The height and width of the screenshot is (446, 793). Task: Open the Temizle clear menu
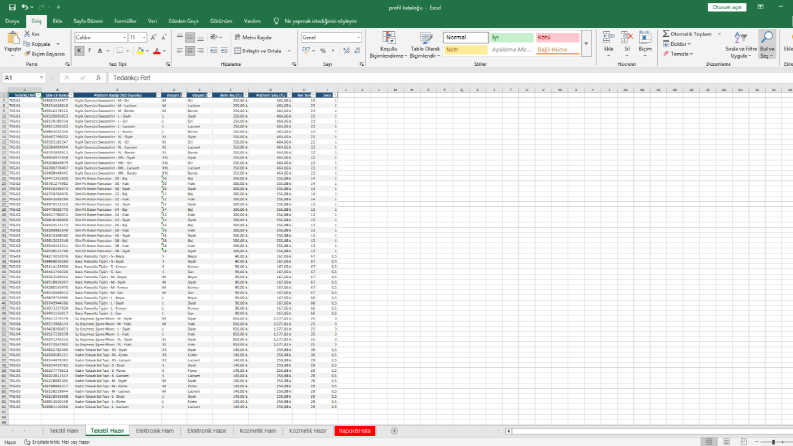point(678,54)
